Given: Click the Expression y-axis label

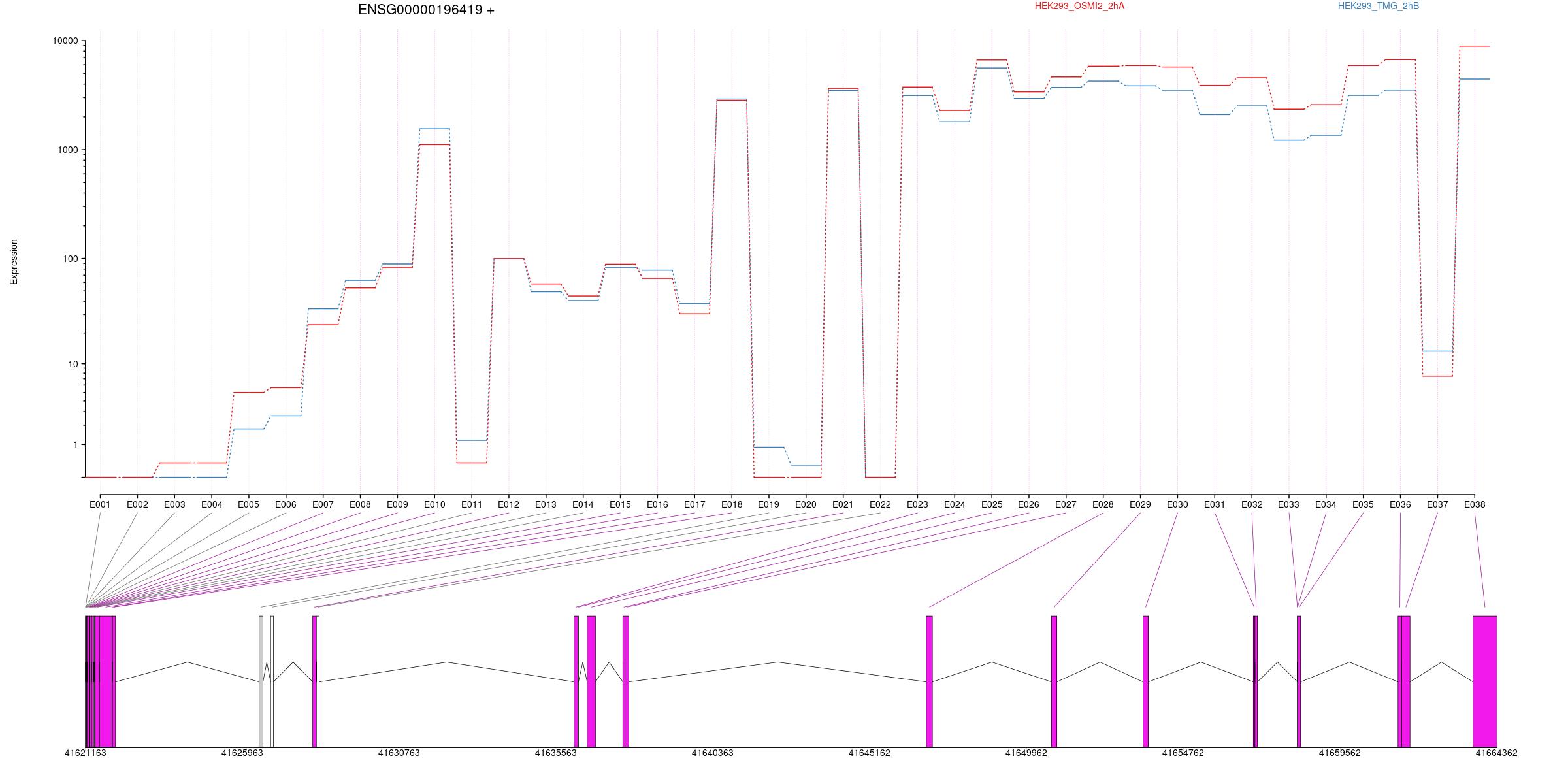Looking at the screenshot, I should (x=14, y=261).
